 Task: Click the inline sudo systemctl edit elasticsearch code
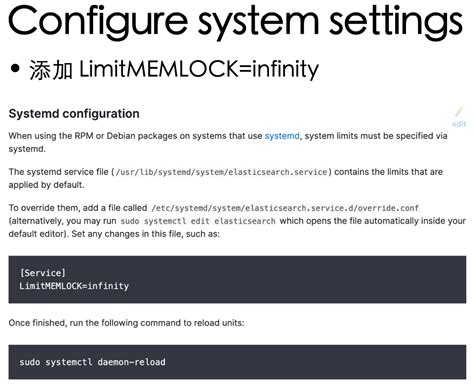coord(198,221)
